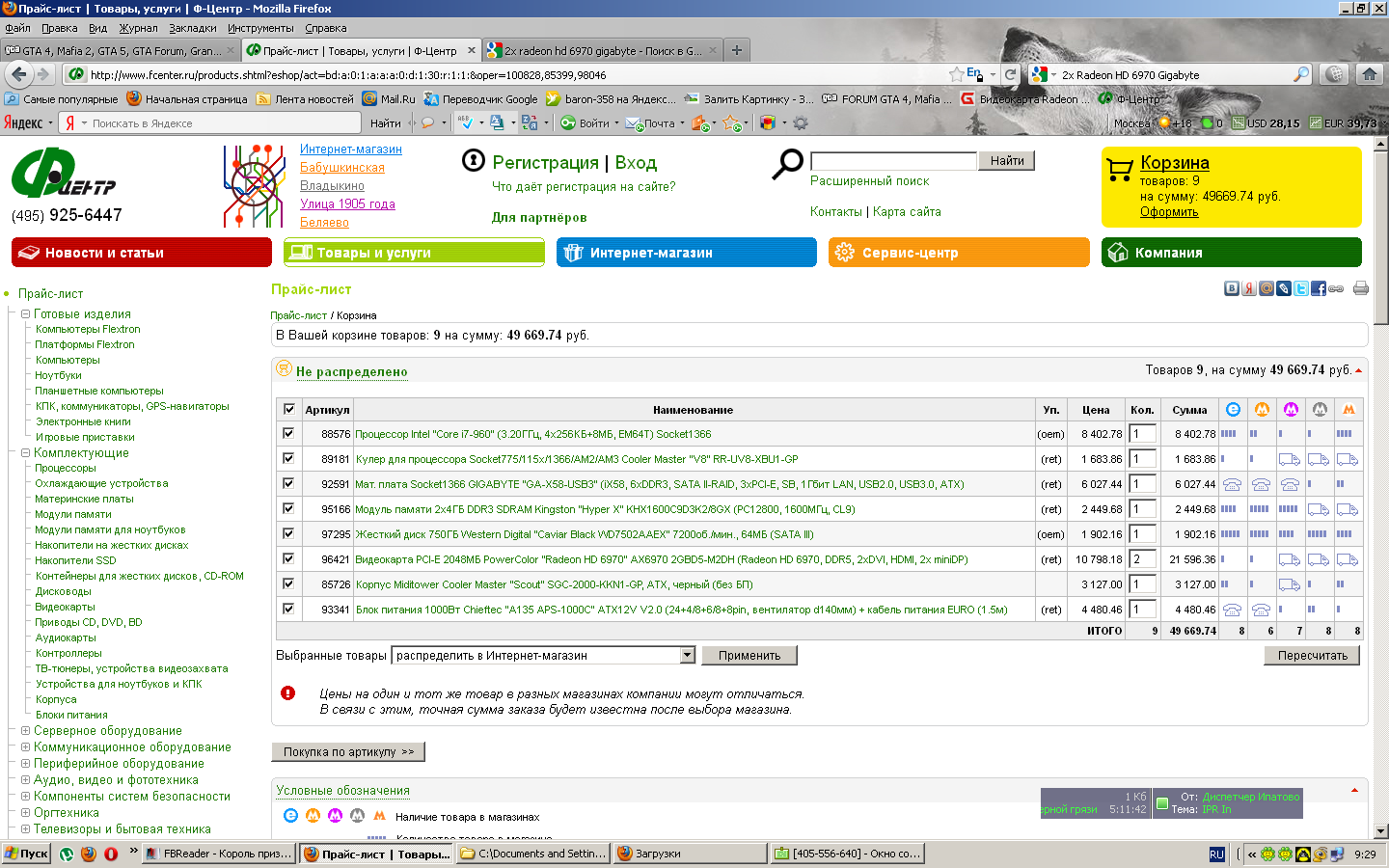
Task: Open the Пуск start button
Action: [x=26, y=854]
